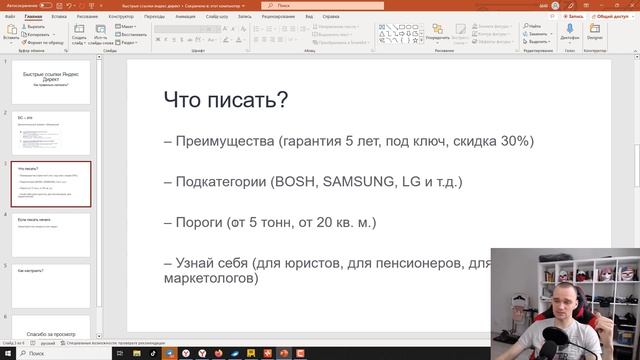Image resolution: width=640 pixels, height=360 pixels.
Task: Click the Dictate (Диктофон) microphone icon
Action: [x=569, y=29]
